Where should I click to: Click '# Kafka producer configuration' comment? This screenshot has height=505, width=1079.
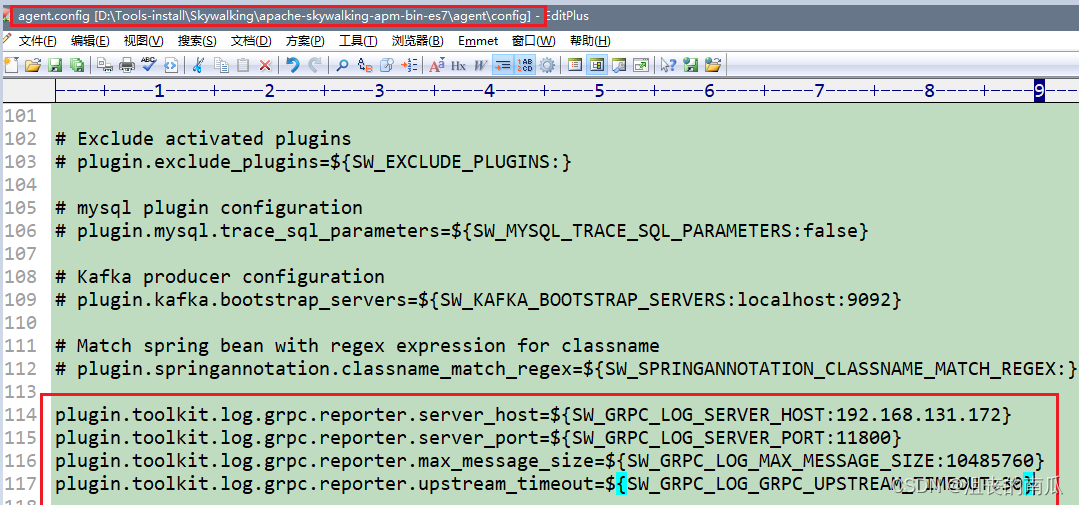pos(220,277)
